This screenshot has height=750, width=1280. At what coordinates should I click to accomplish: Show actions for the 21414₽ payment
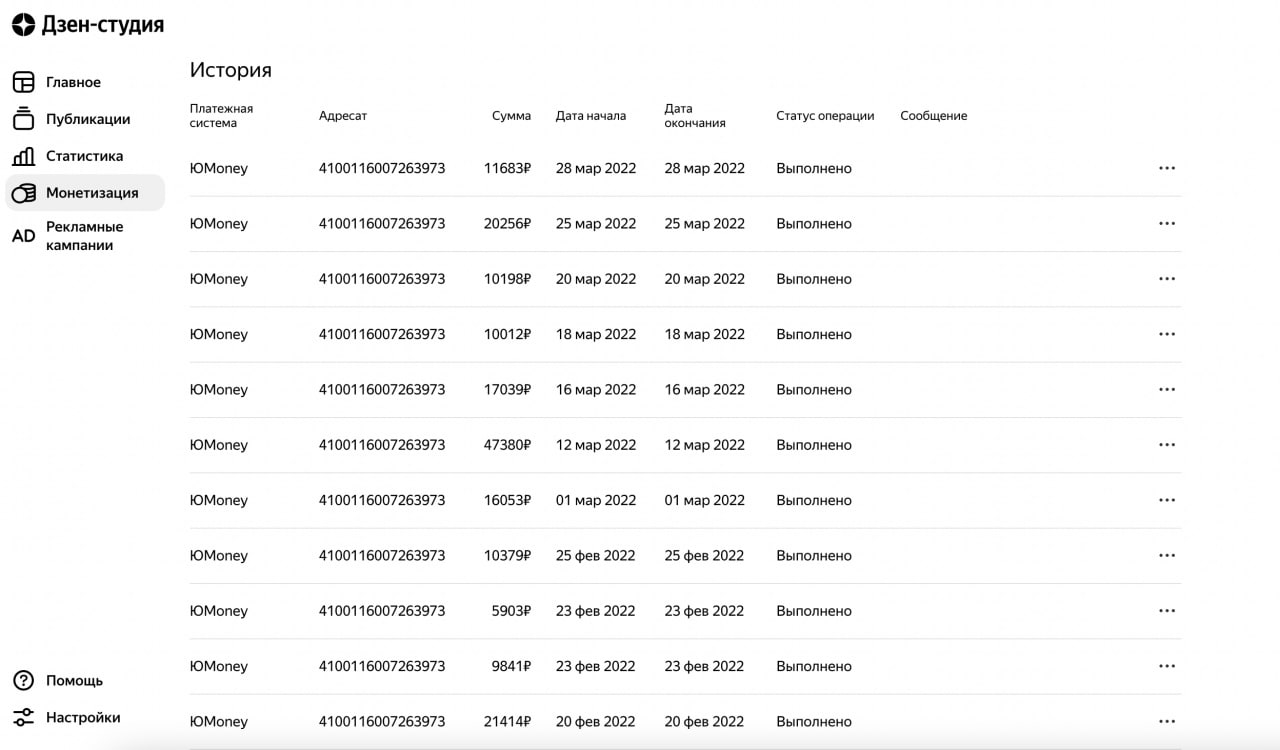click(x=1166, y=722)
